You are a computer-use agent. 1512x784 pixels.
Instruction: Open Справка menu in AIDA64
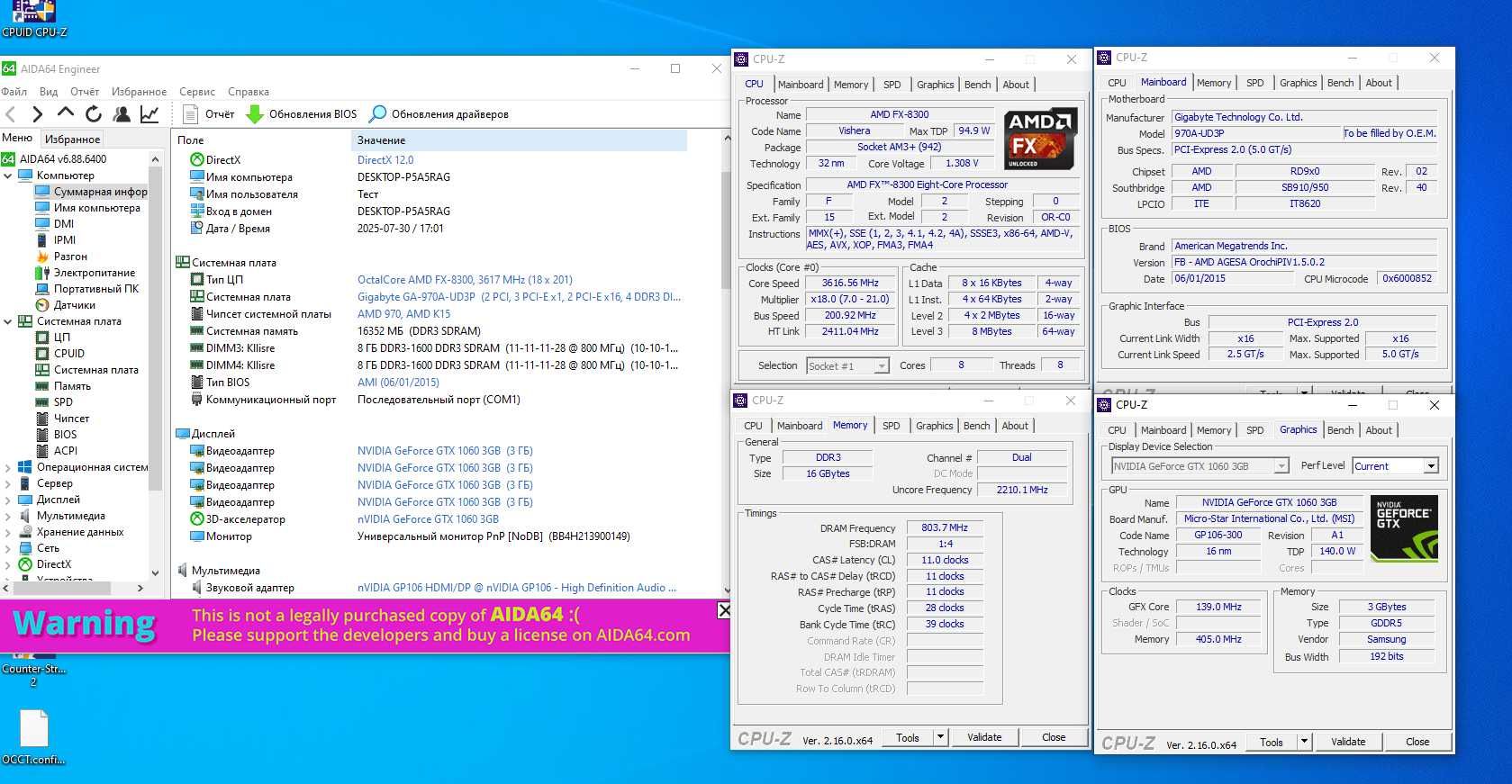coord(249,92)
